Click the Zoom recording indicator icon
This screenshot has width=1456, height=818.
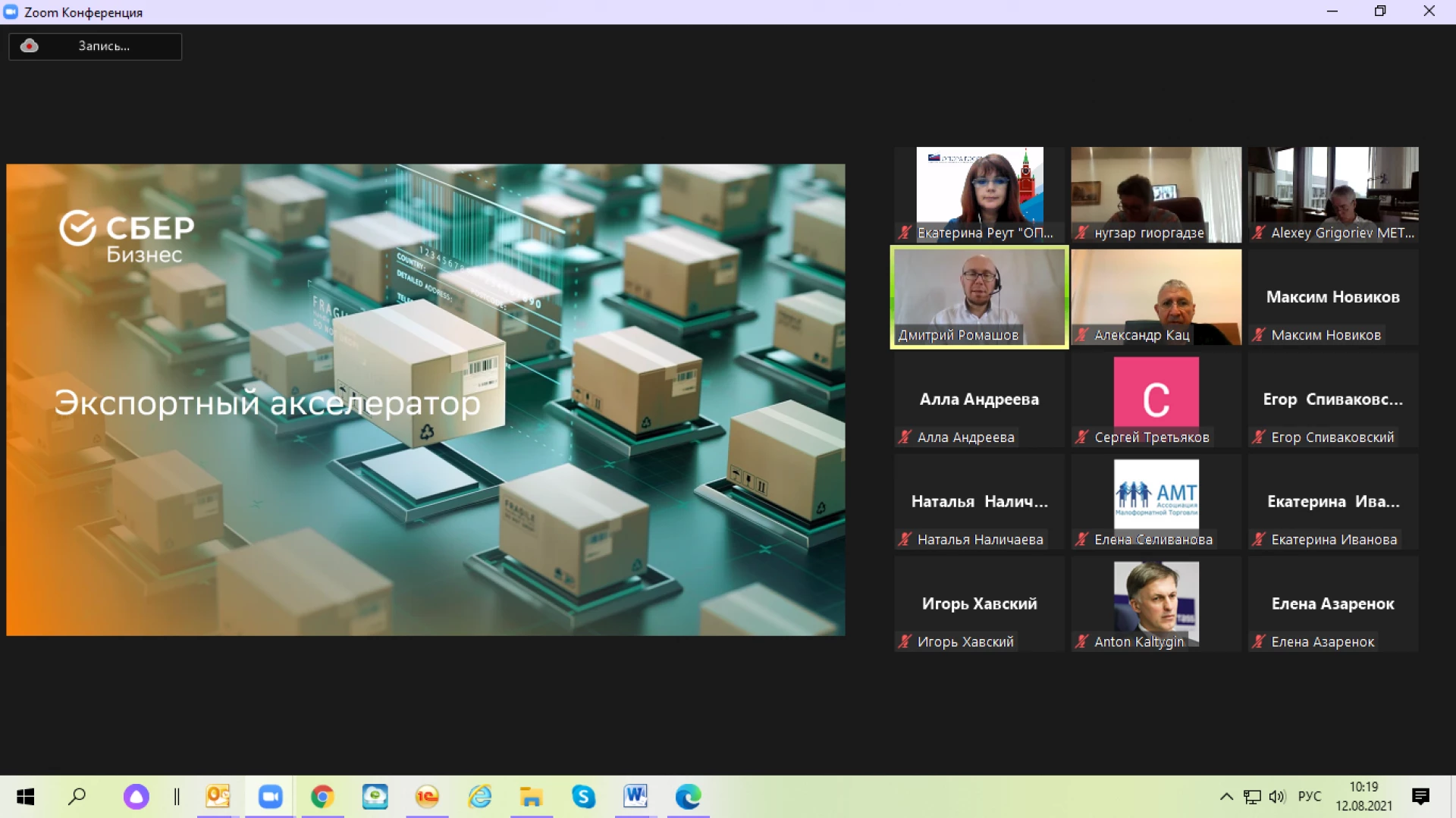pos(30,46)
